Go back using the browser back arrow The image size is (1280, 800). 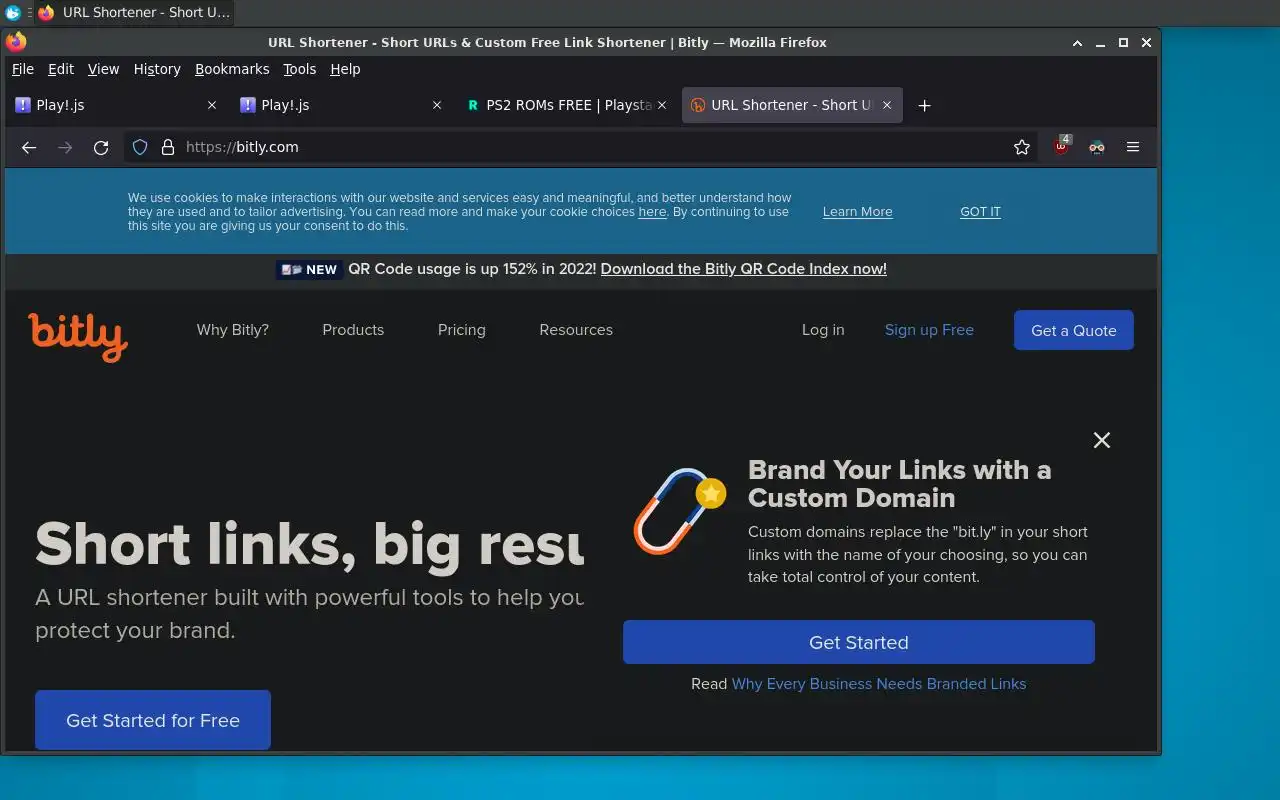point(29,147)
